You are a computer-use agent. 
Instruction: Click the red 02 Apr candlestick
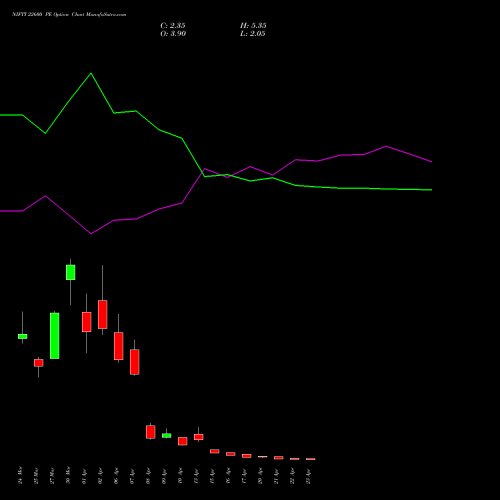point(103,314)
